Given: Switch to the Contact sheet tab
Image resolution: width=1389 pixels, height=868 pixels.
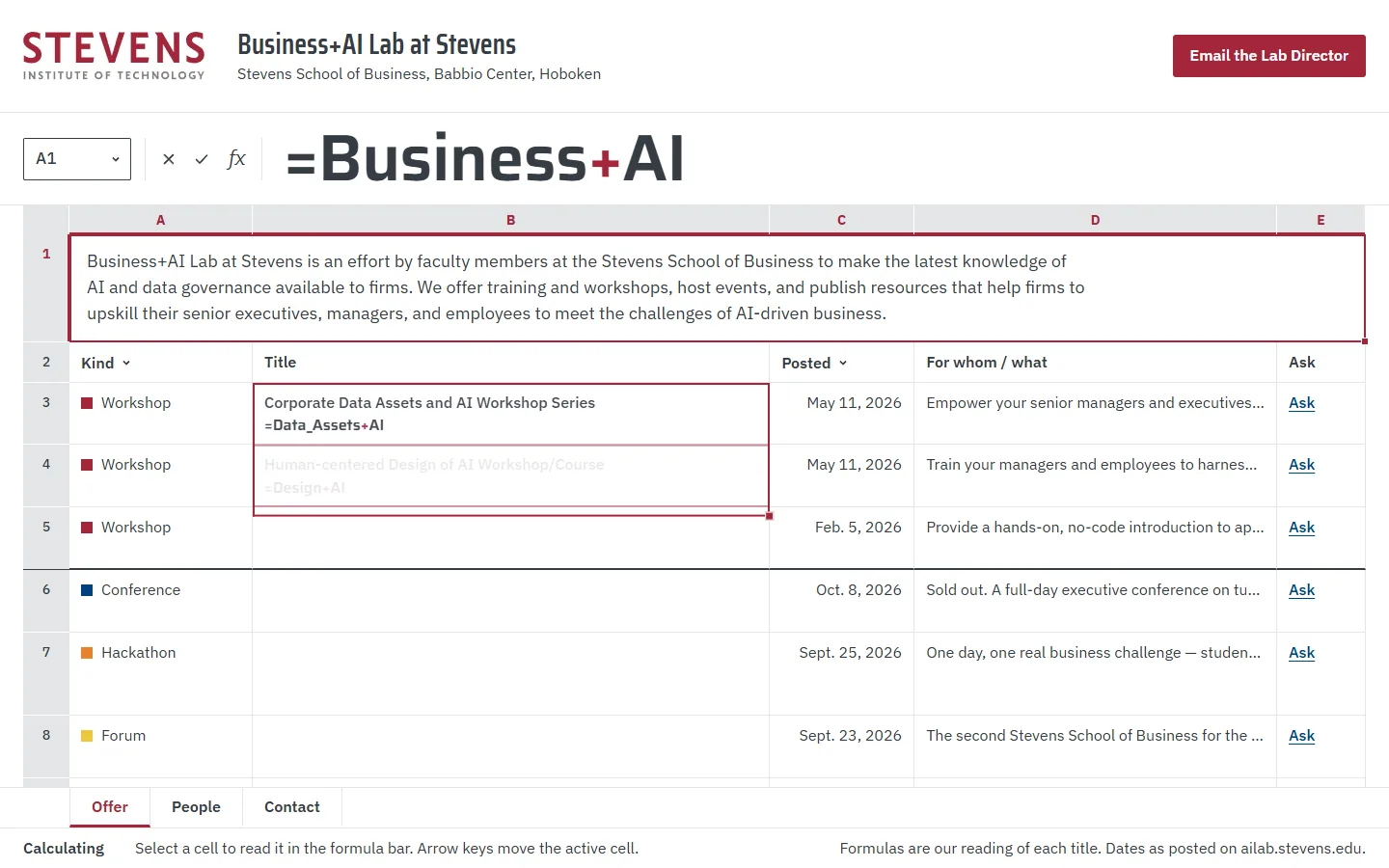Looking at the screenshot, I should click(x=292, y=807).
